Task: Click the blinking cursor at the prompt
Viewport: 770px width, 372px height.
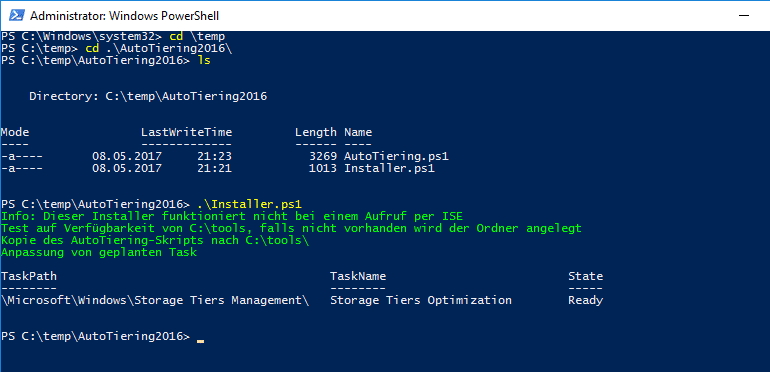Action: pyautogui.click(x=200, y=340)
